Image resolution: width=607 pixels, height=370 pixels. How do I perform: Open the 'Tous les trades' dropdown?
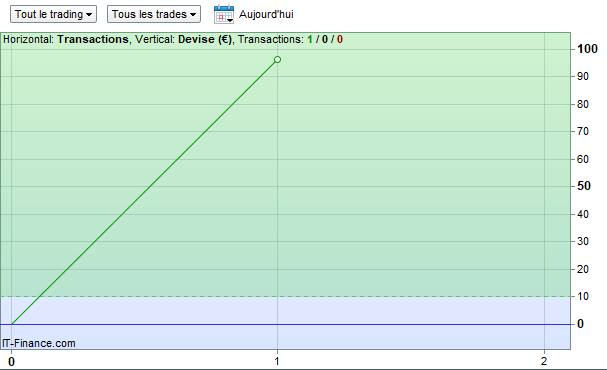tap(154, 14)
